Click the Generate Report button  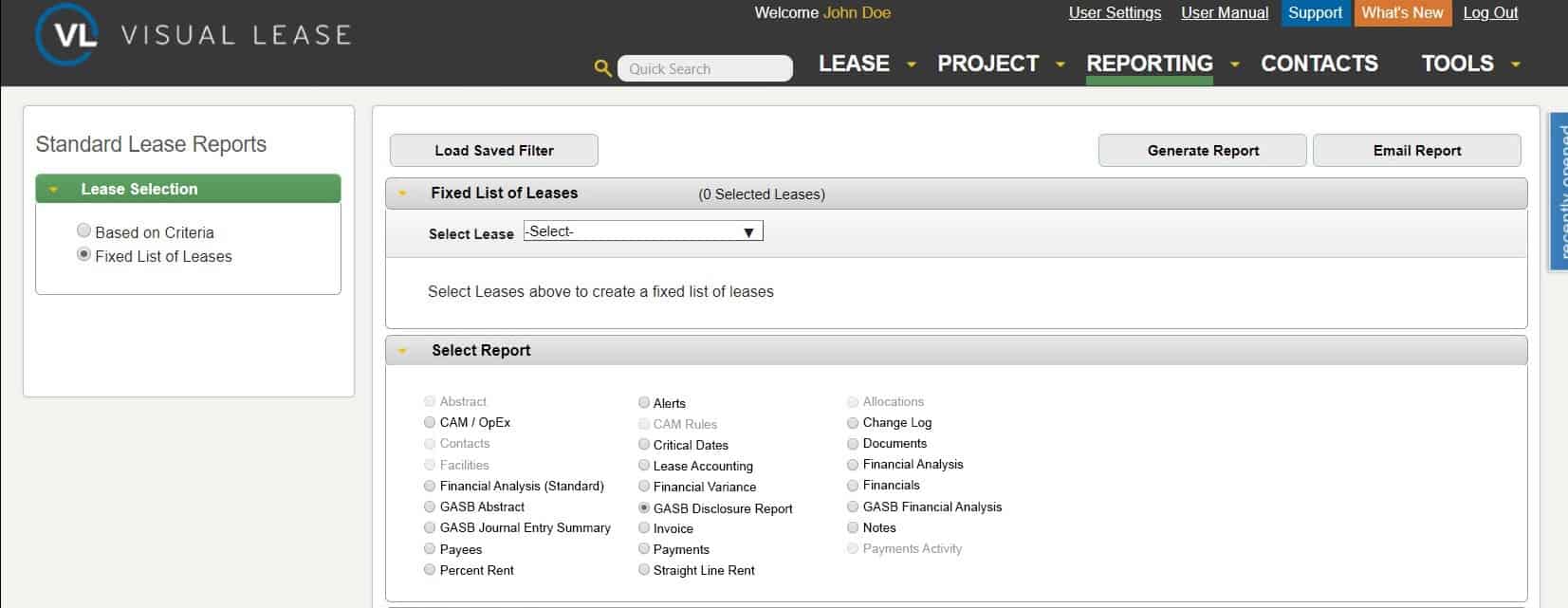pos(1203,150)
